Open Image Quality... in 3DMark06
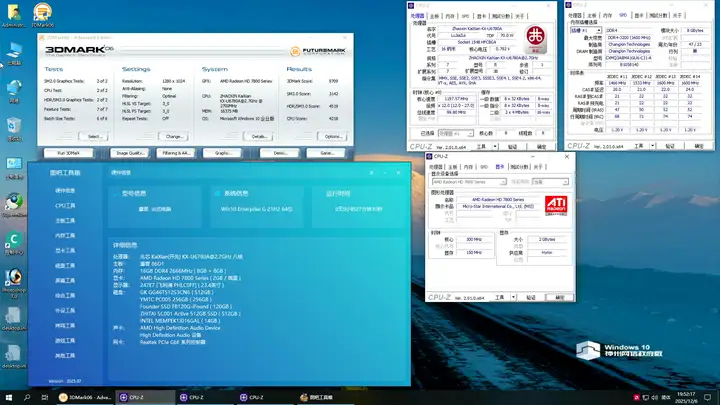Viewport: 720px width, 405px height. 129,153
